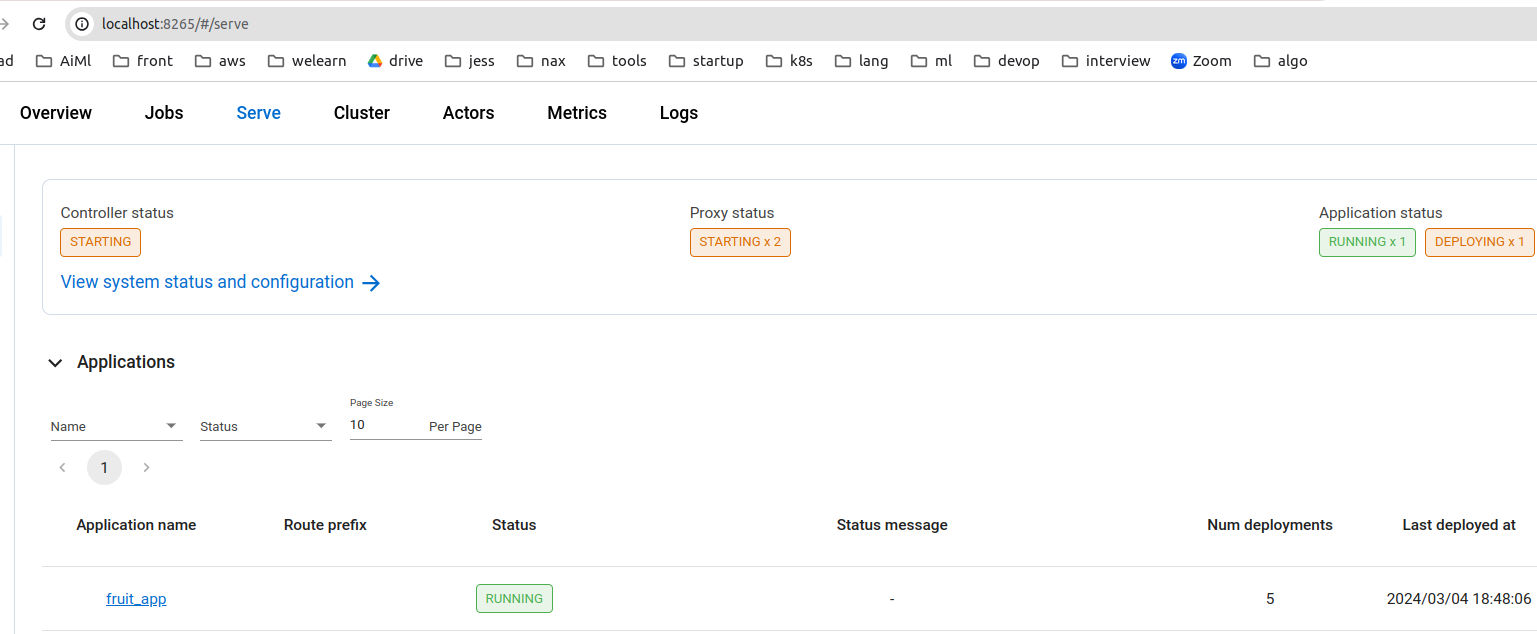Image resolution: width=1537 pixels, height=634 pixels.
Task: Click the RUNNING x 1 application status chip
Action: pyautogui.click(x=1367, y=242)
